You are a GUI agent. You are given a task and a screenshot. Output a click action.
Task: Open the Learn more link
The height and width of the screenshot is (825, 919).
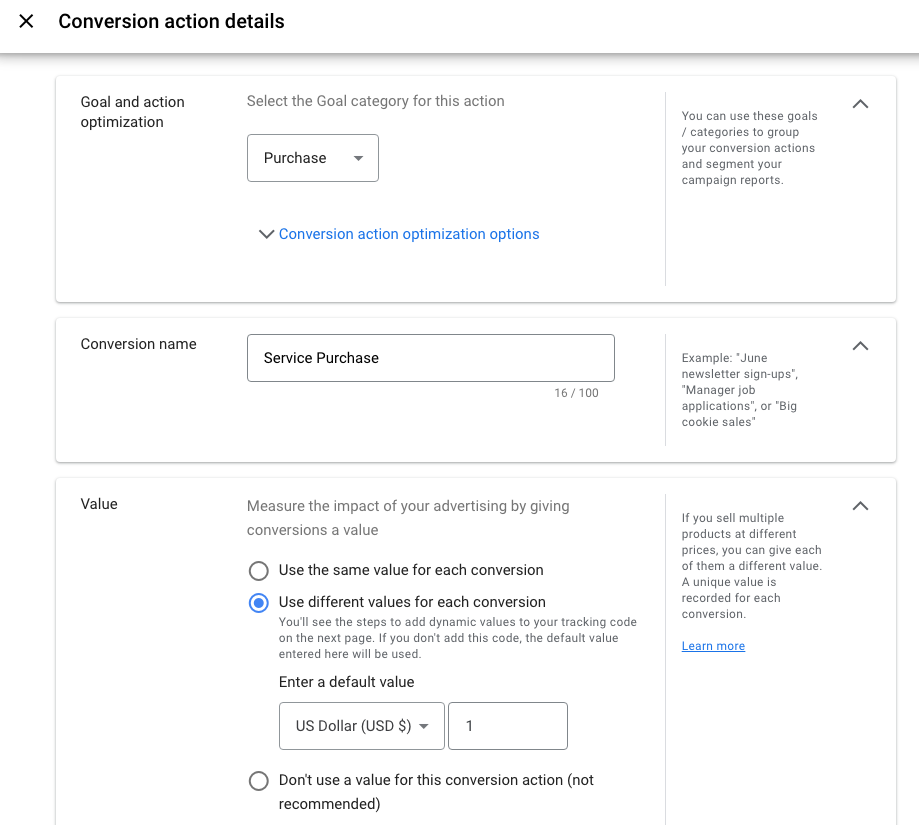pos(713,646)
